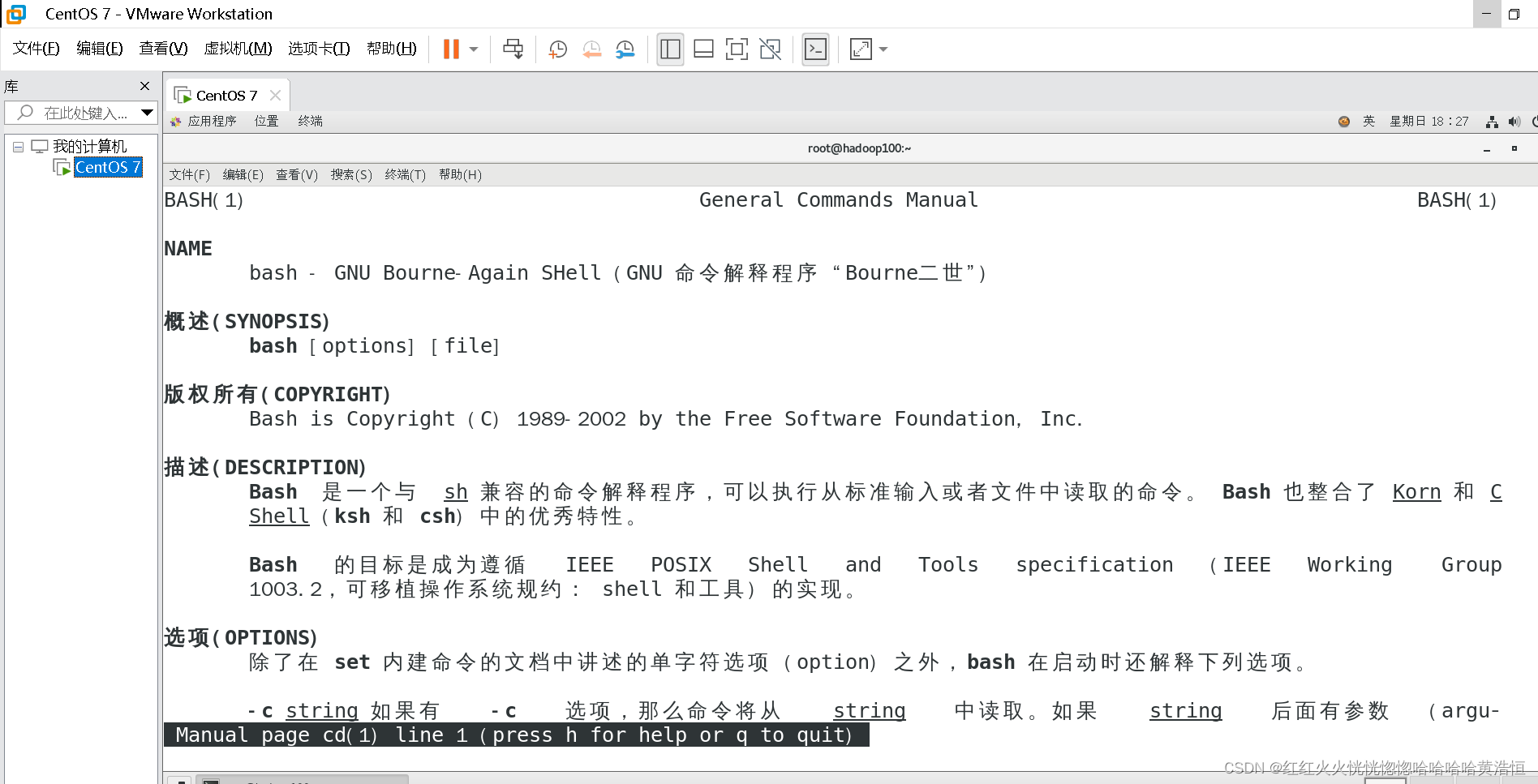Open VMware 编辑(E) menu
This screenshot has height=784, width=1538.
(100, 49)
